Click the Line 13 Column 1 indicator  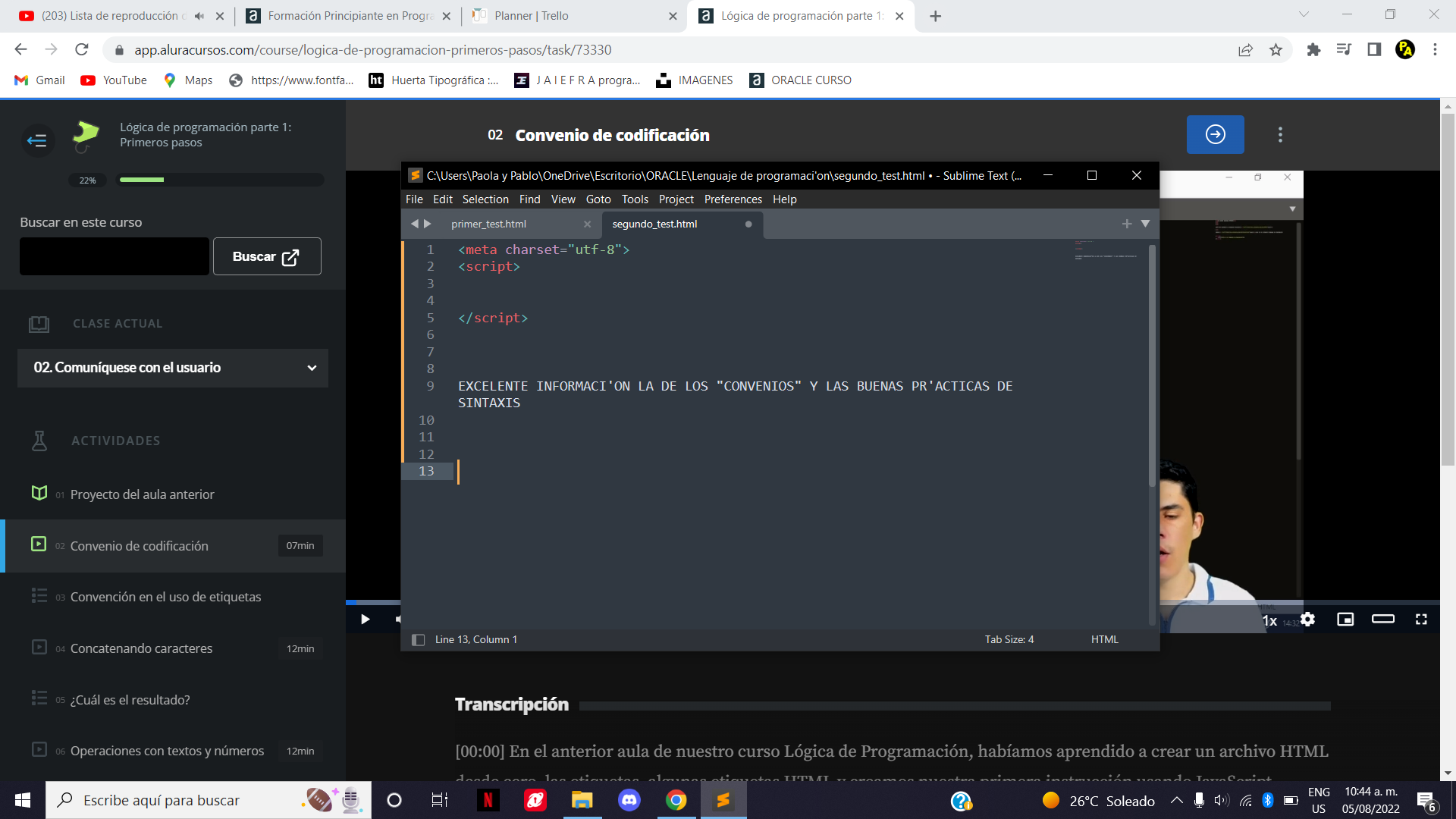(475, 639)
